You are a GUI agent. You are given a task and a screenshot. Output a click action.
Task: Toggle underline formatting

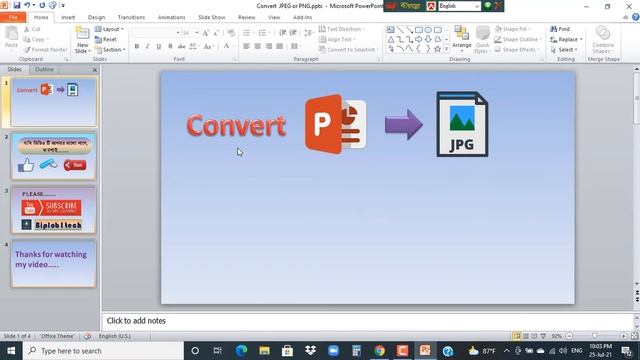pos(159,46)
